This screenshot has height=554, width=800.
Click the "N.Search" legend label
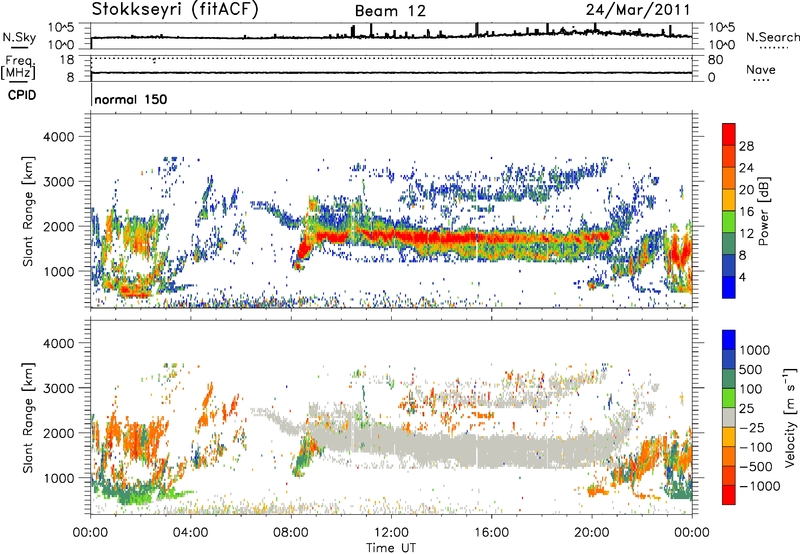pos(772,37)
